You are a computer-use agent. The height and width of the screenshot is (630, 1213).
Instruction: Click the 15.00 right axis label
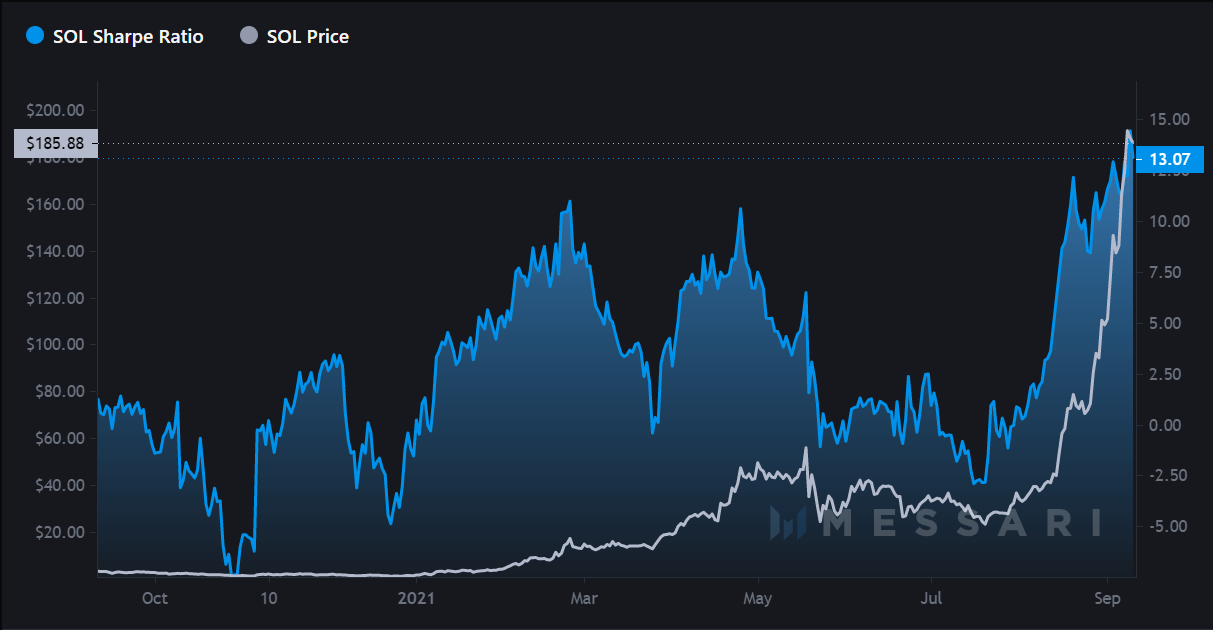1169,119
